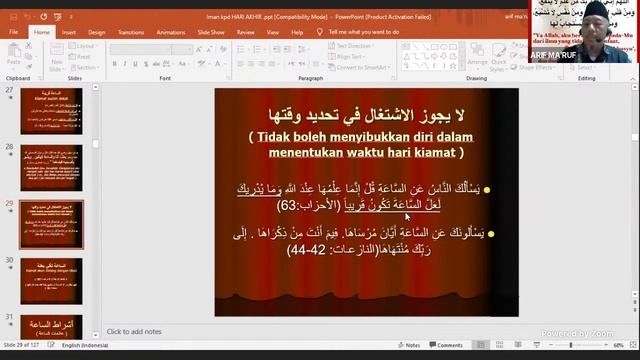This screenshot has width=640, height=360.
Task: Switch to the Slide Show tab
Action: click(211, 32)
